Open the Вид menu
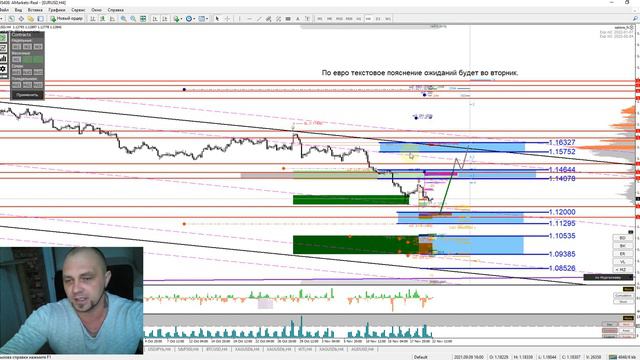Viewport: 640px width, 360px height. (x=18, y=10)
